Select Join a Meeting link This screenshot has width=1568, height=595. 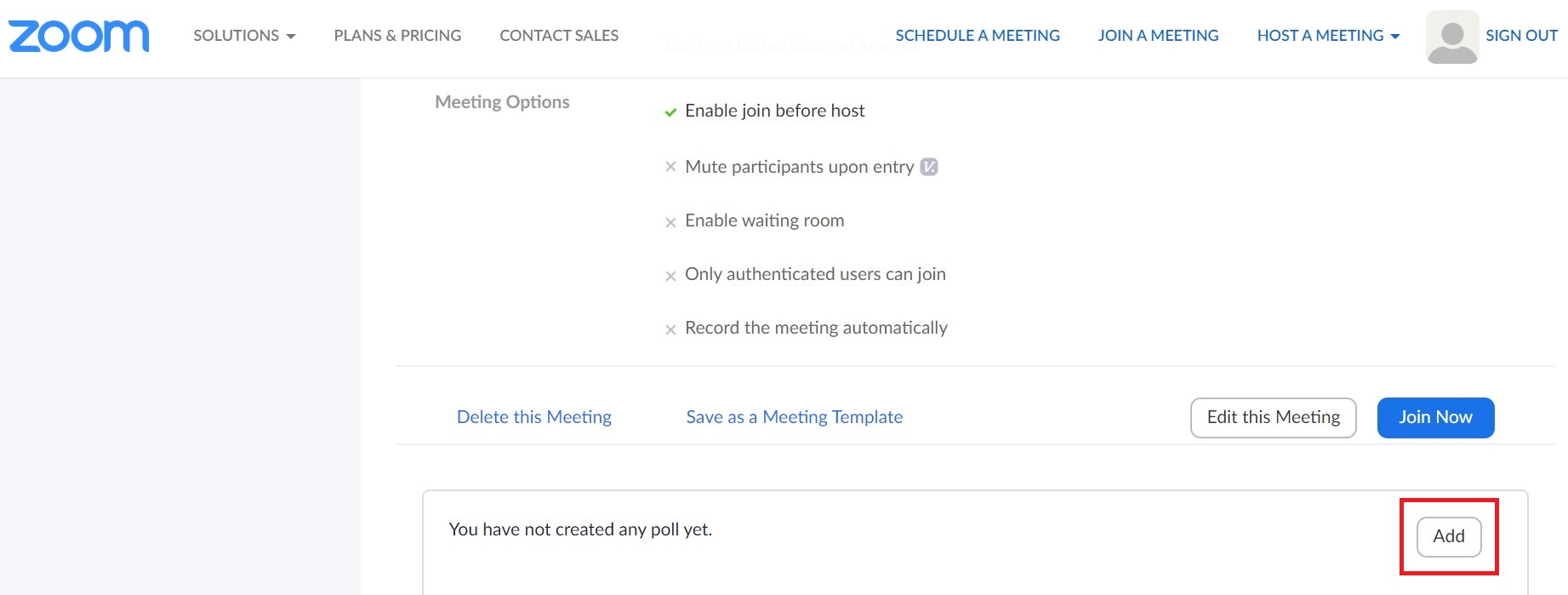1158,36
